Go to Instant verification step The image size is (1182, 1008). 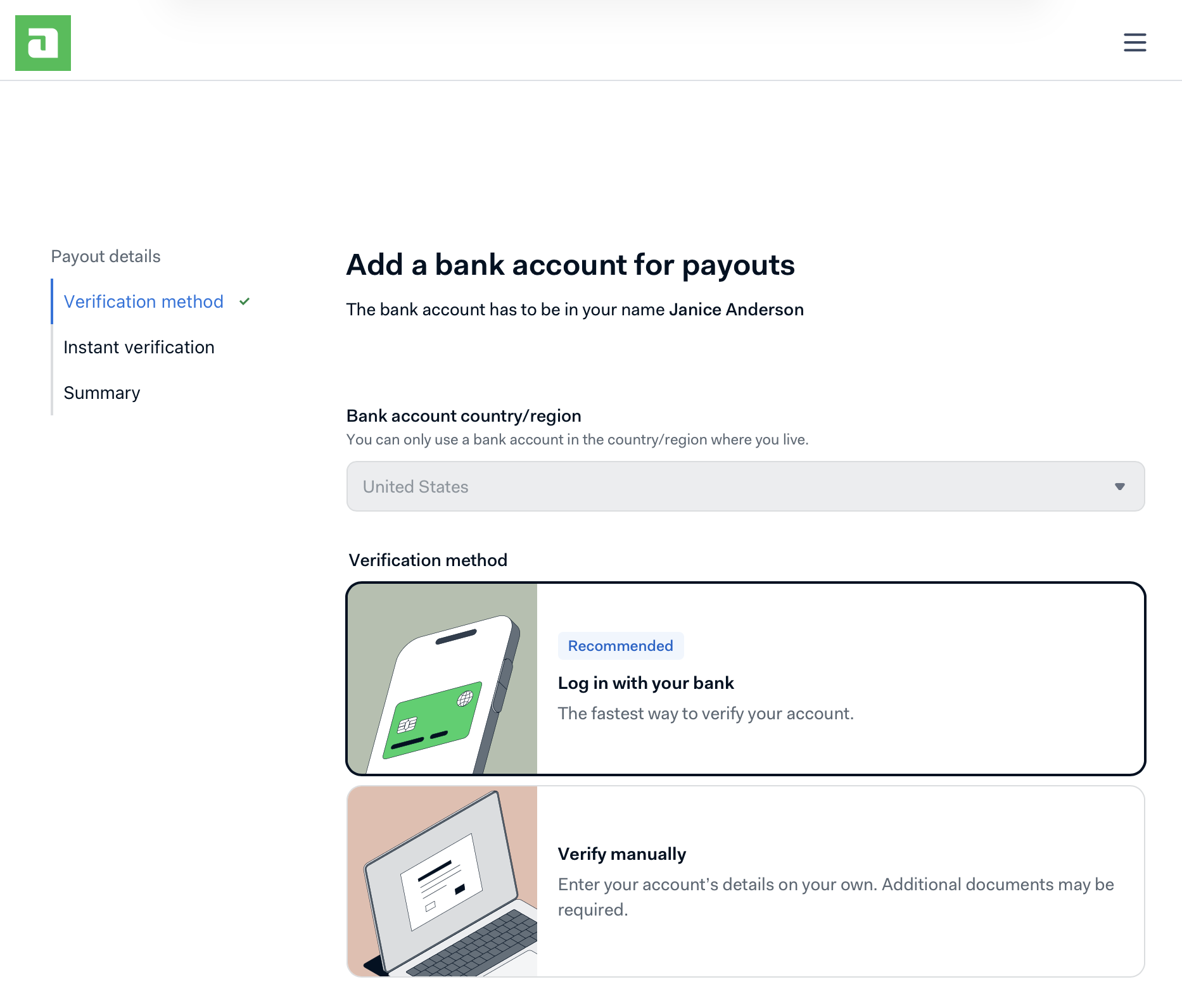pos(139,347)
